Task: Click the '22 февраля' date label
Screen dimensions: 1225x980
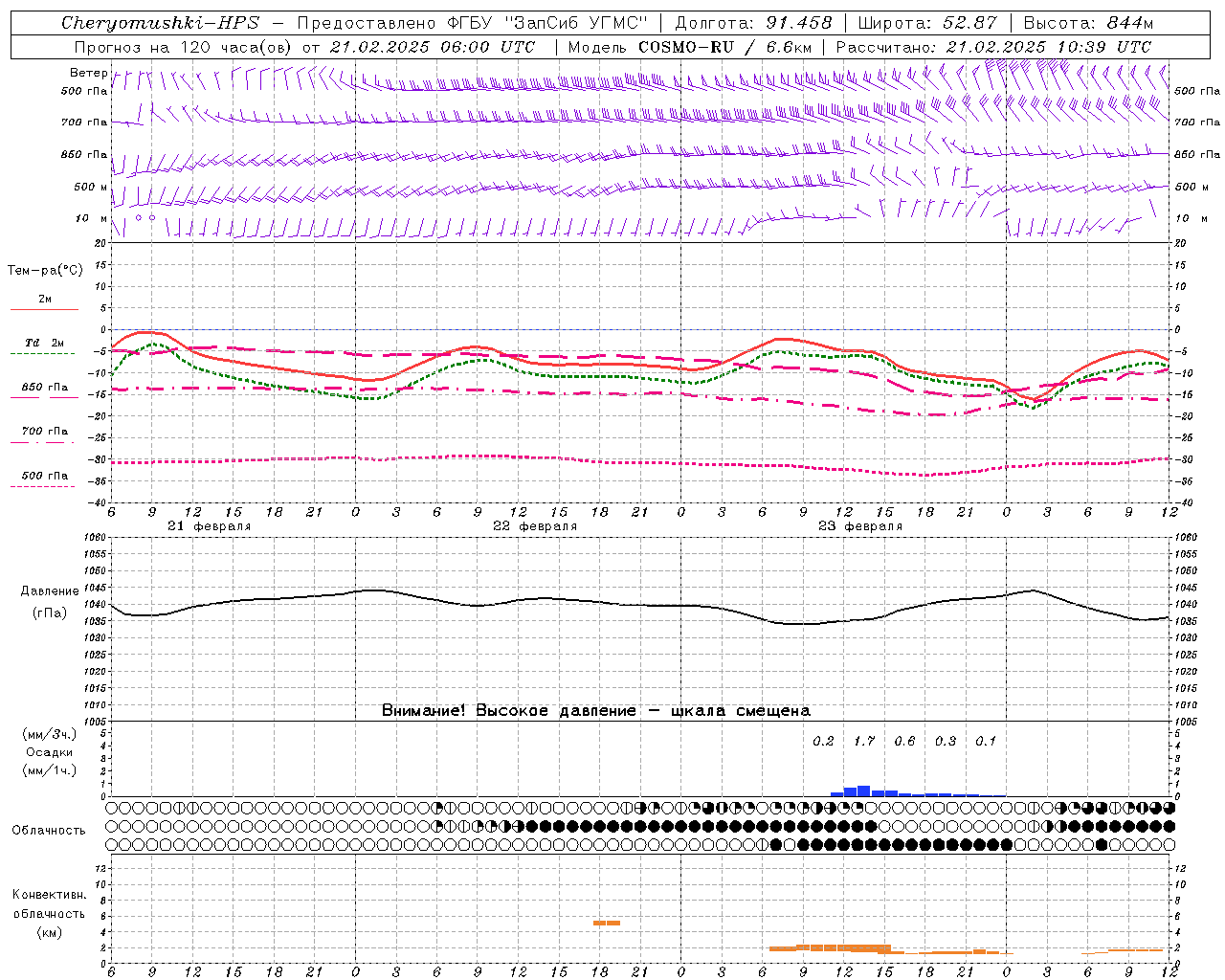Action: [535, 526]
